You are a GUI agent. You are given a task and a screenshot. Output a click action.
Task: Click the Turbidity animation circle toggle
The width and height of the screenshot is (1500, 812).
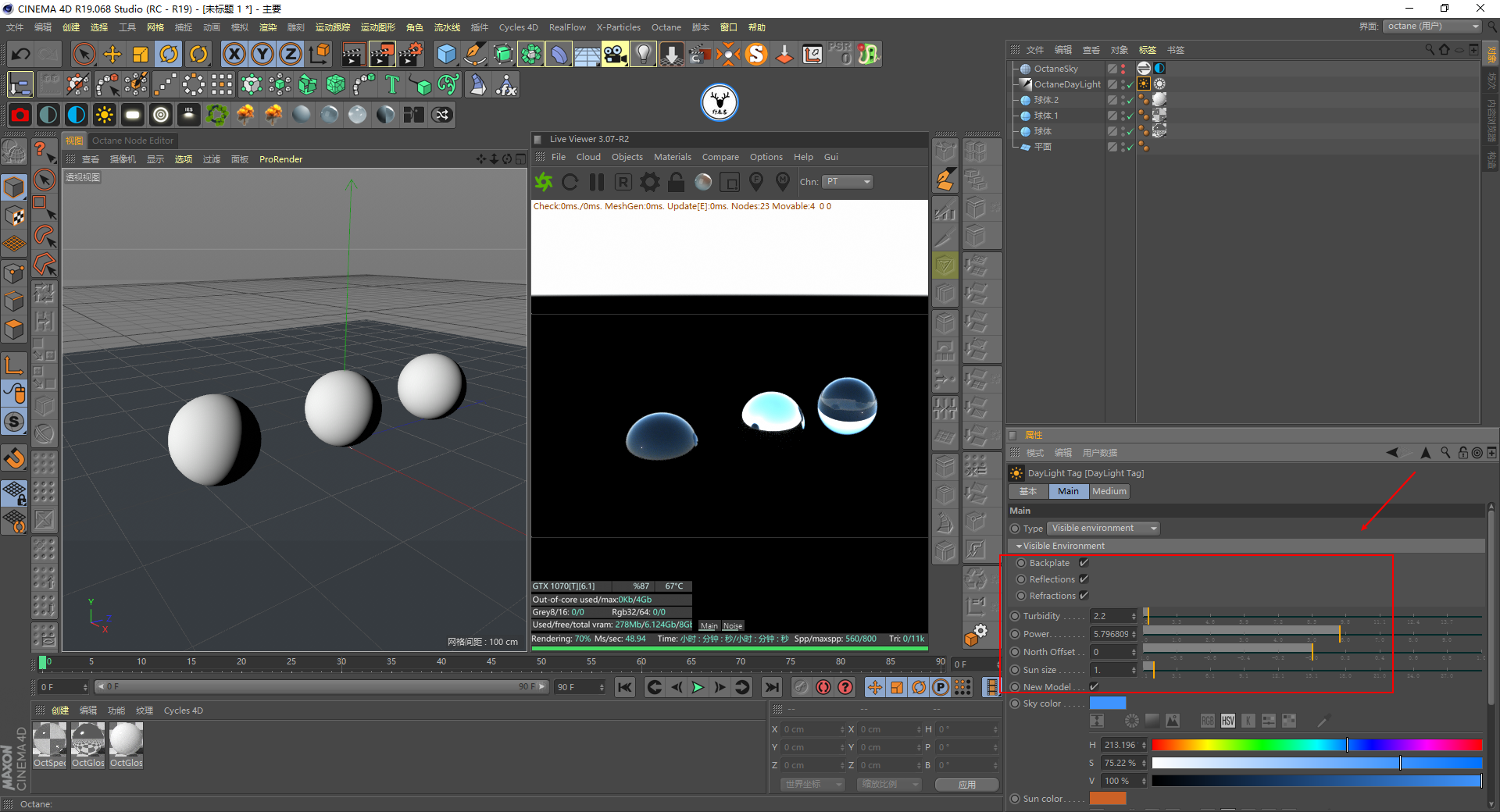1015,616
